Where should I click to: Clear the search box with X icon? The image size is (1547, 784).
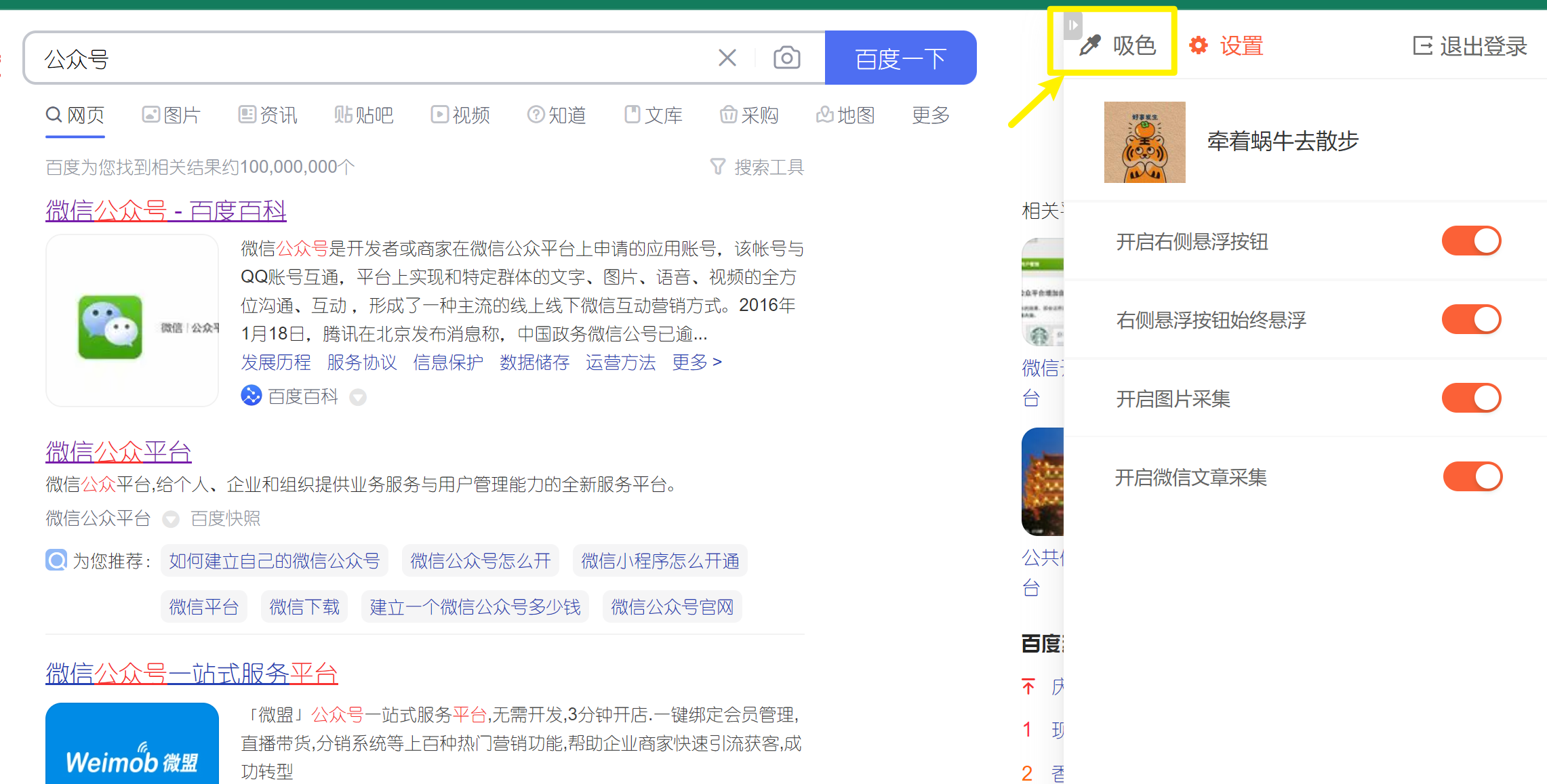click(727, 58)
